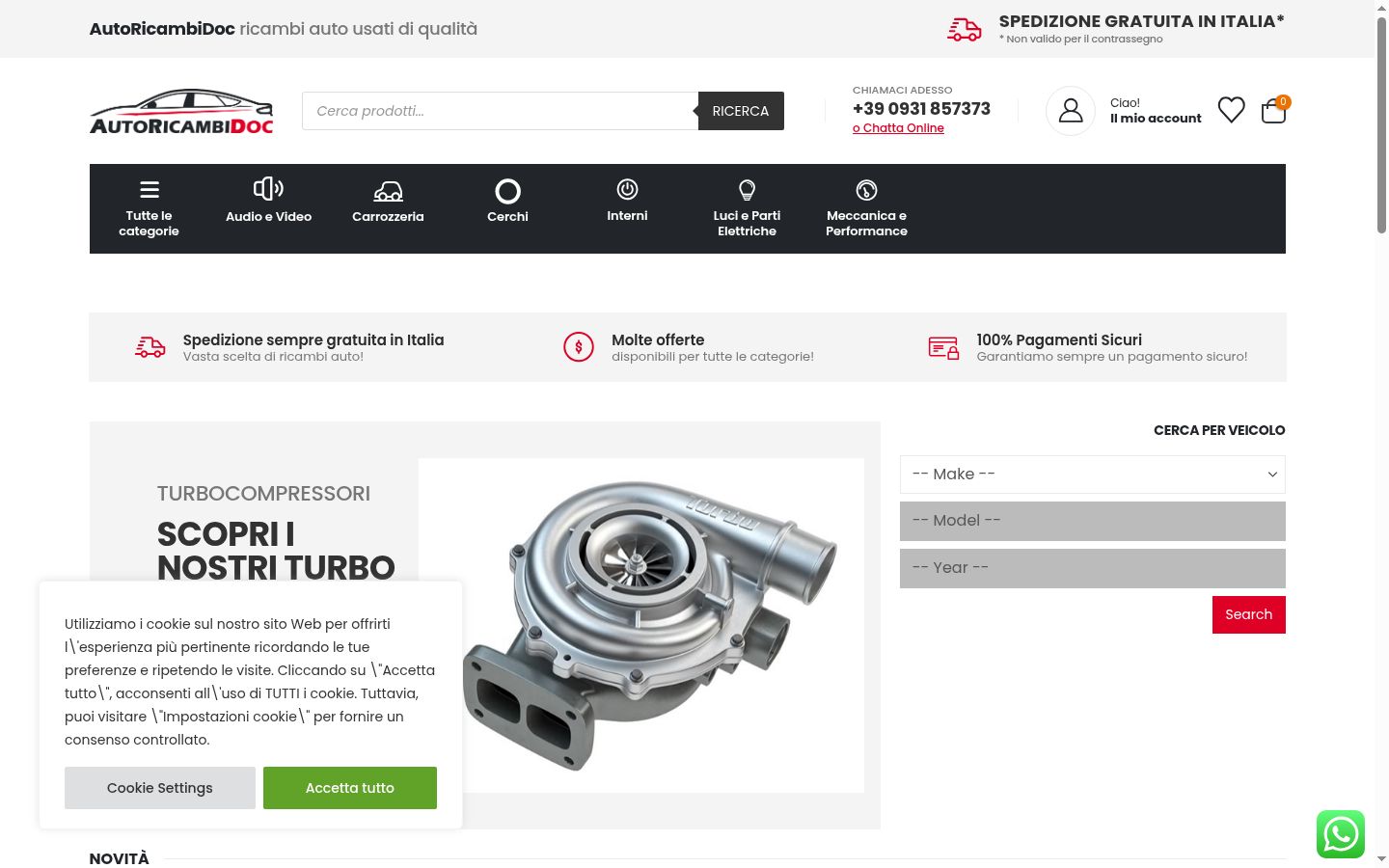Image resolution: width=1389 pixels, height=868 pixels.
Task: Click the cart item count badge
Action: [1283, 101]
